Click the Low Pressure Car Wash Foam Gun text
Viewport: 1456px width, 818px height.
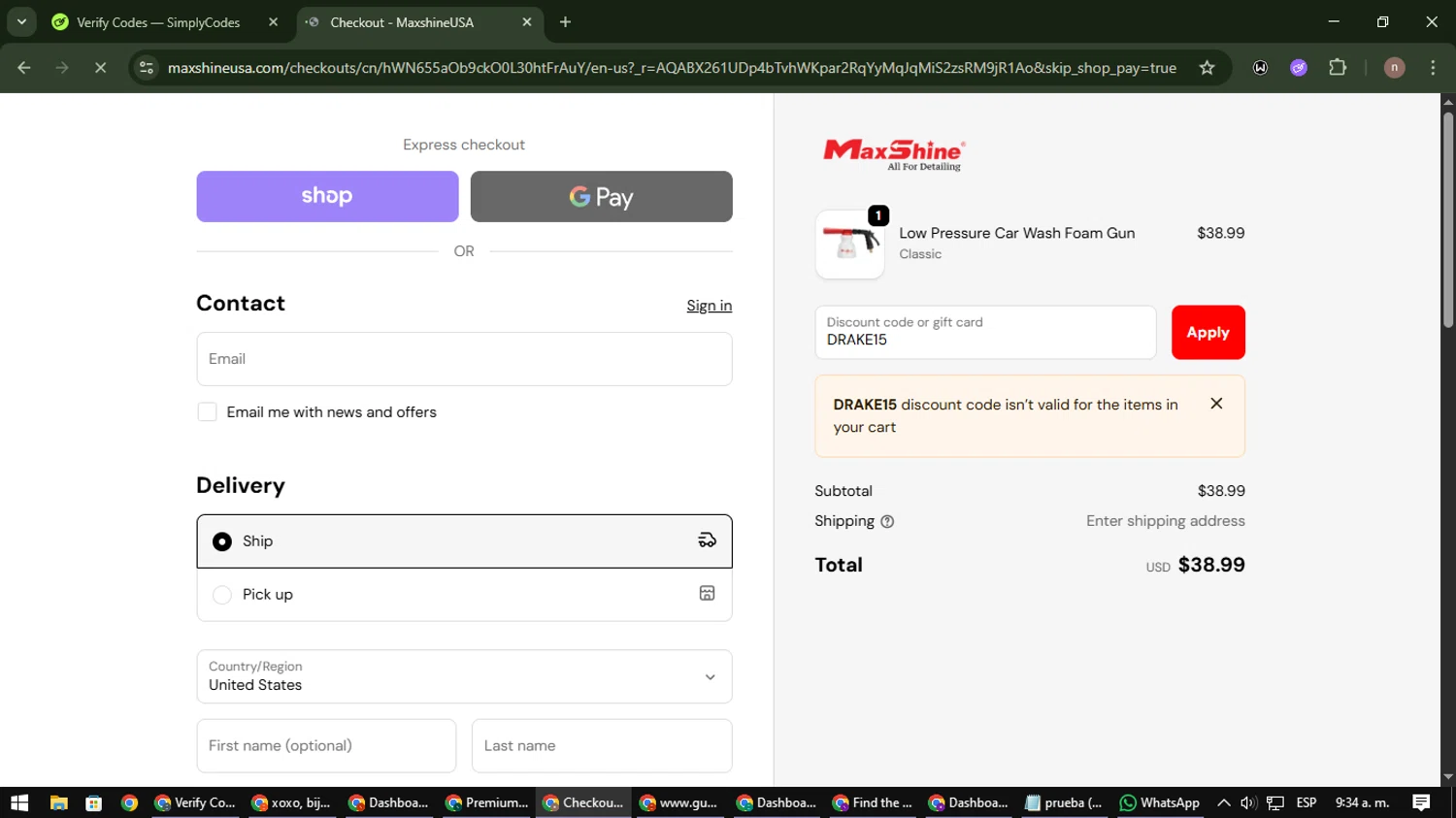coord(1016,233)
